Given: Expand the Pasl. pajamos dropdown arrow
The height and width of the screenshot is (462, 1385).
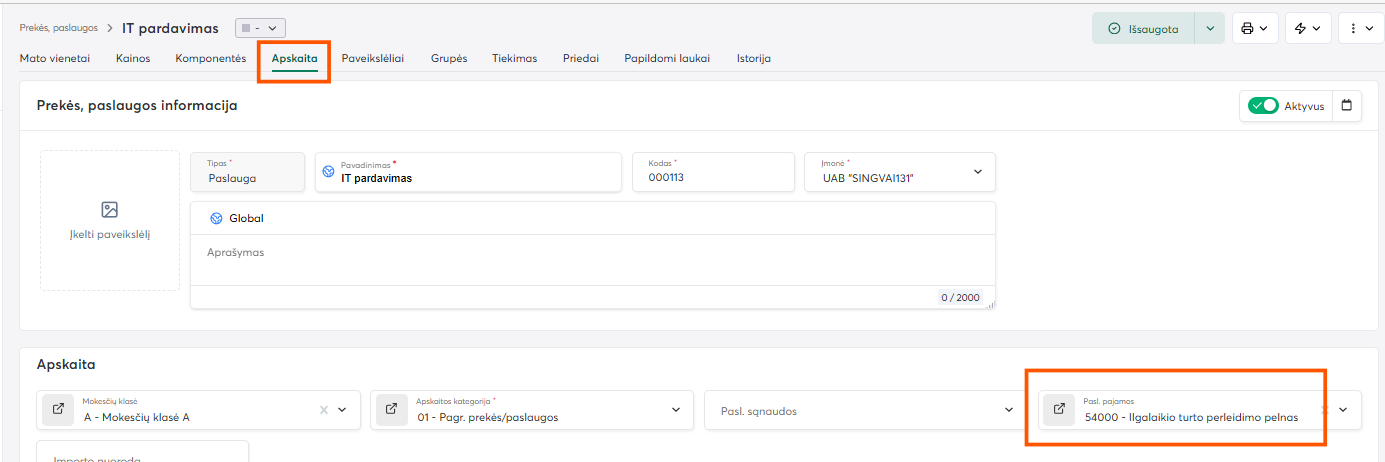Looking at the screenshot, I should coord(1343,409).
